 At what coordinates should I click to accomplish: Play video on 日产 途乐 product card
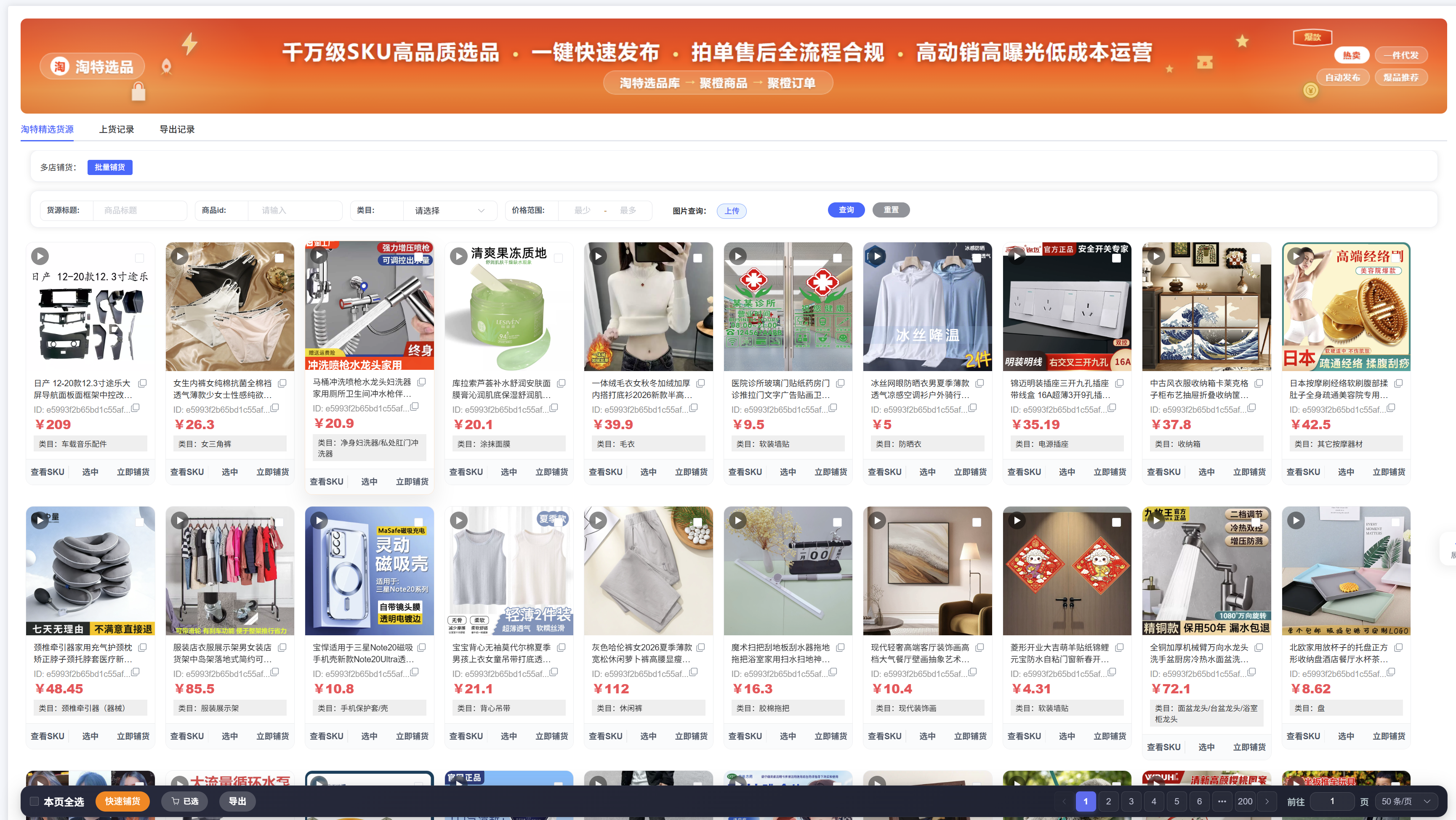[40, 256]
